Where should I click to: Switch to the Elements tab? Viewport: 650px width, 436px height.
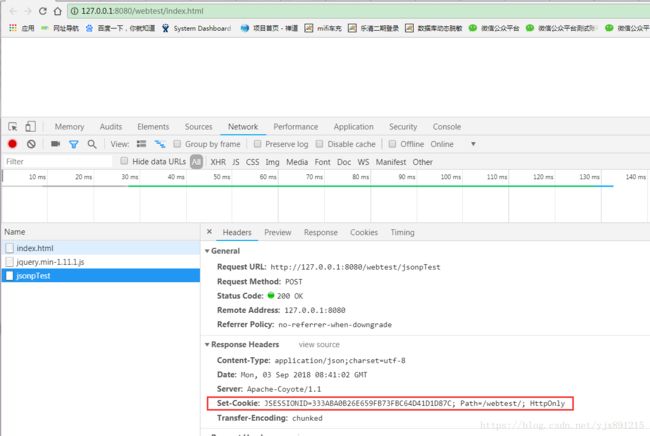pos(153,127)
